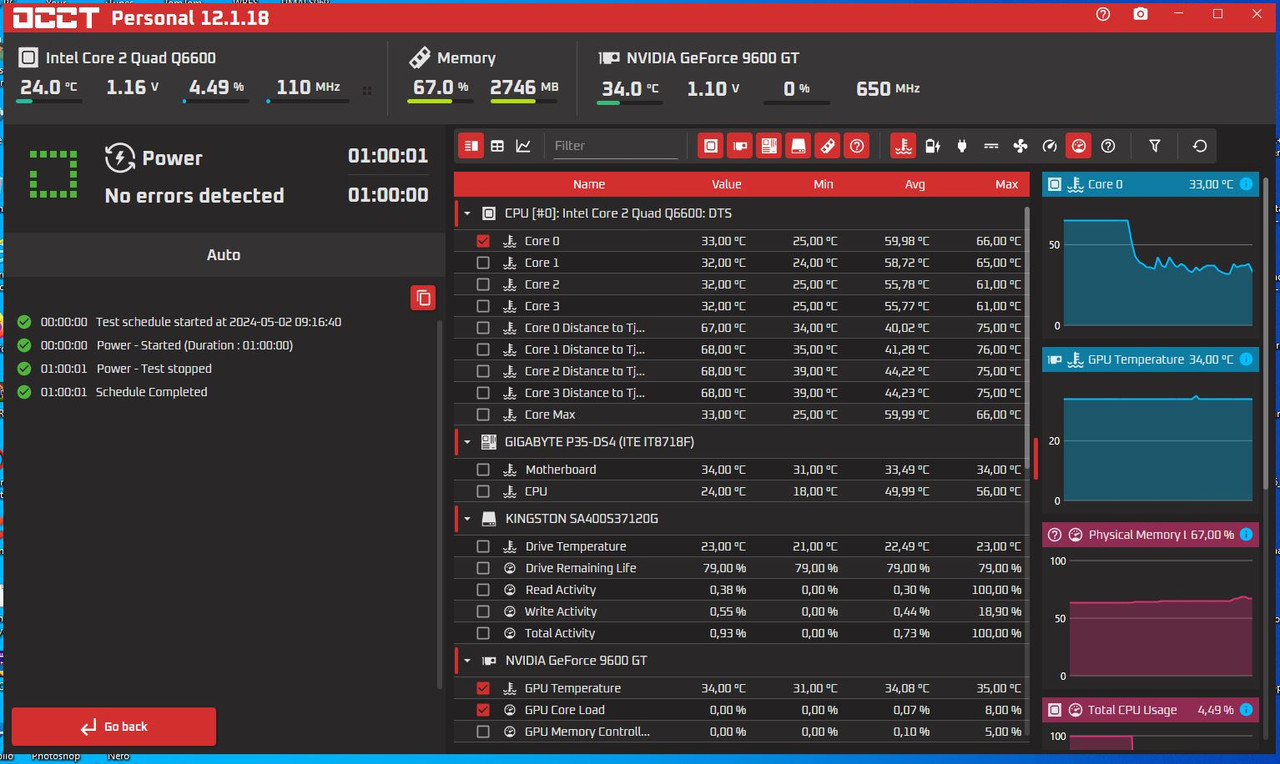
Task: Click the info circle on Physical Memory graph
Action: coord(1246,535)
